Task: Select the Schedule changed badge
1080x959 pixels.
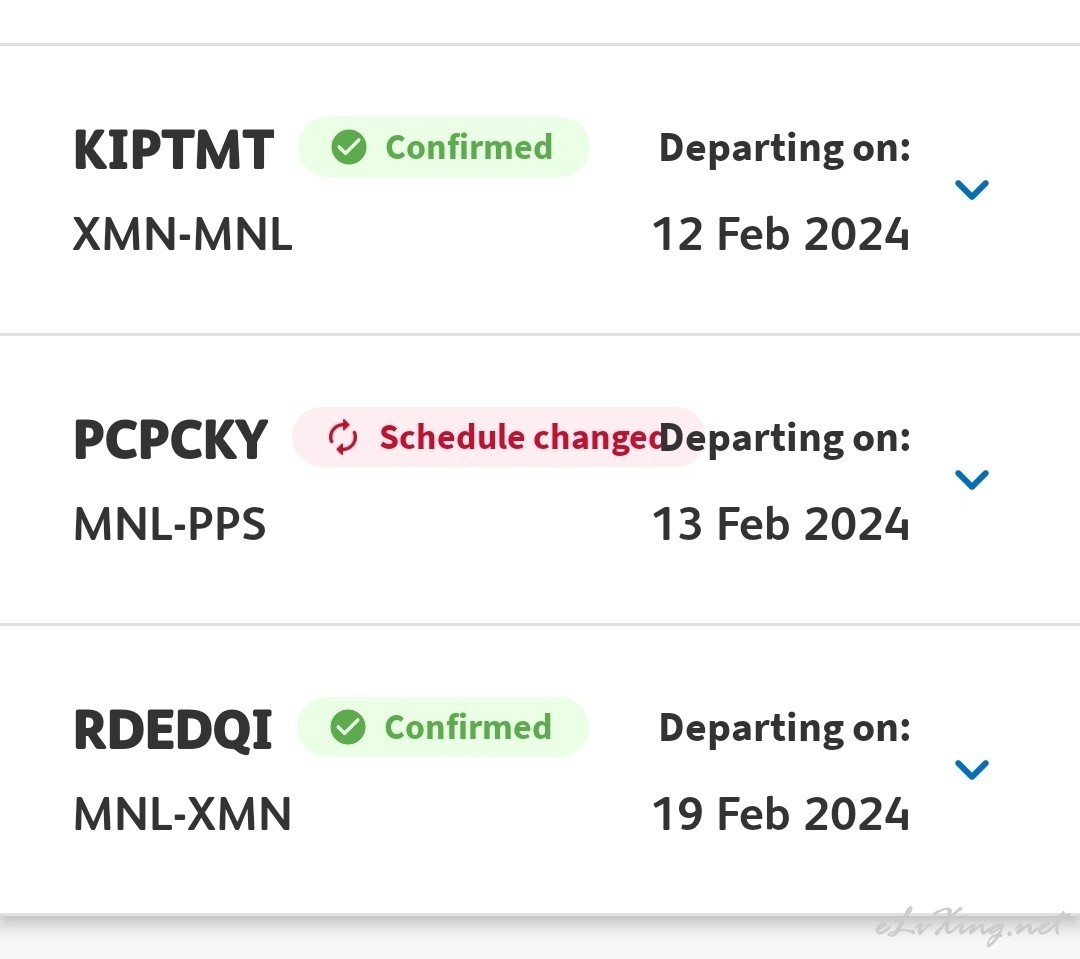Action: click(x=498, y=437)
